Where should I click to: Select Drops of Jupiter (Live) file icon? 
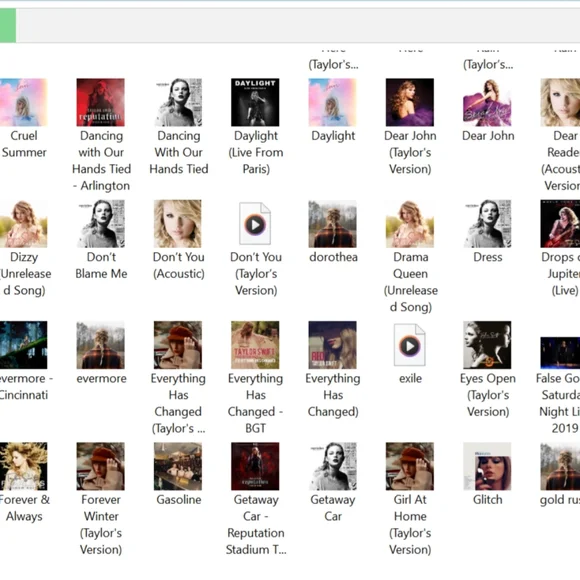coord(560,224)
